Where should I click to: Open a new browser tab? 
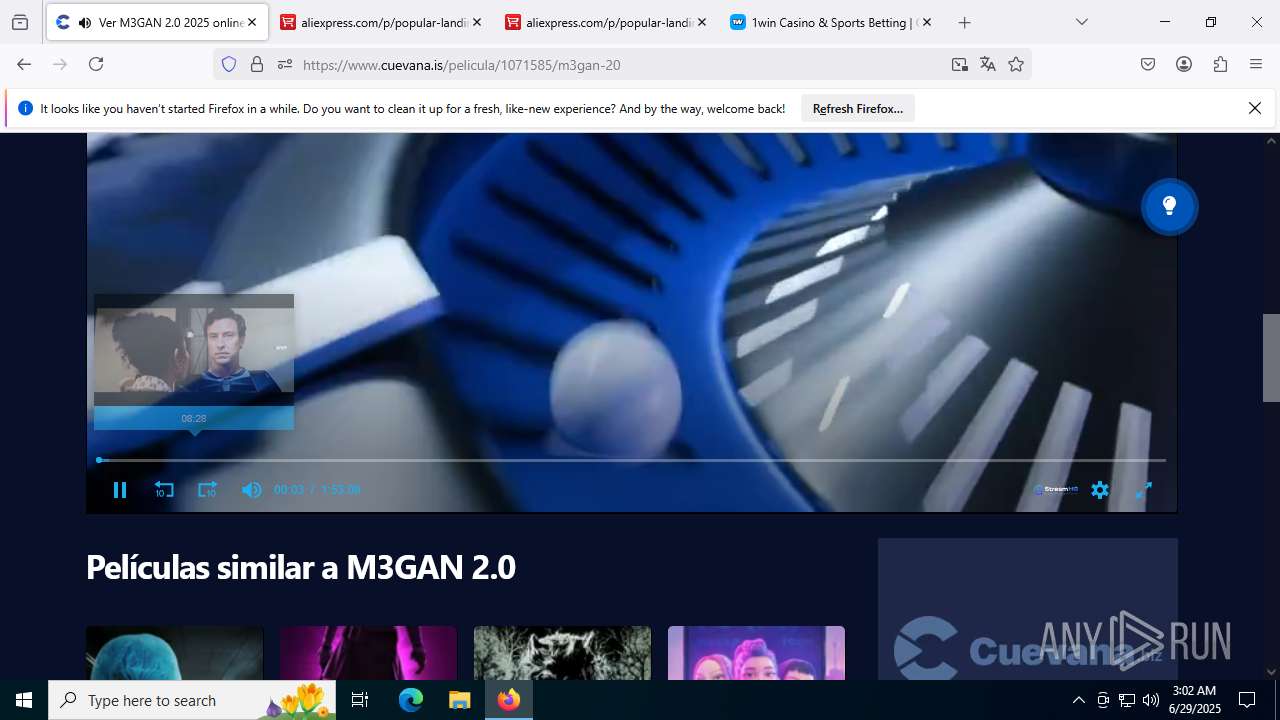[964, 22]
